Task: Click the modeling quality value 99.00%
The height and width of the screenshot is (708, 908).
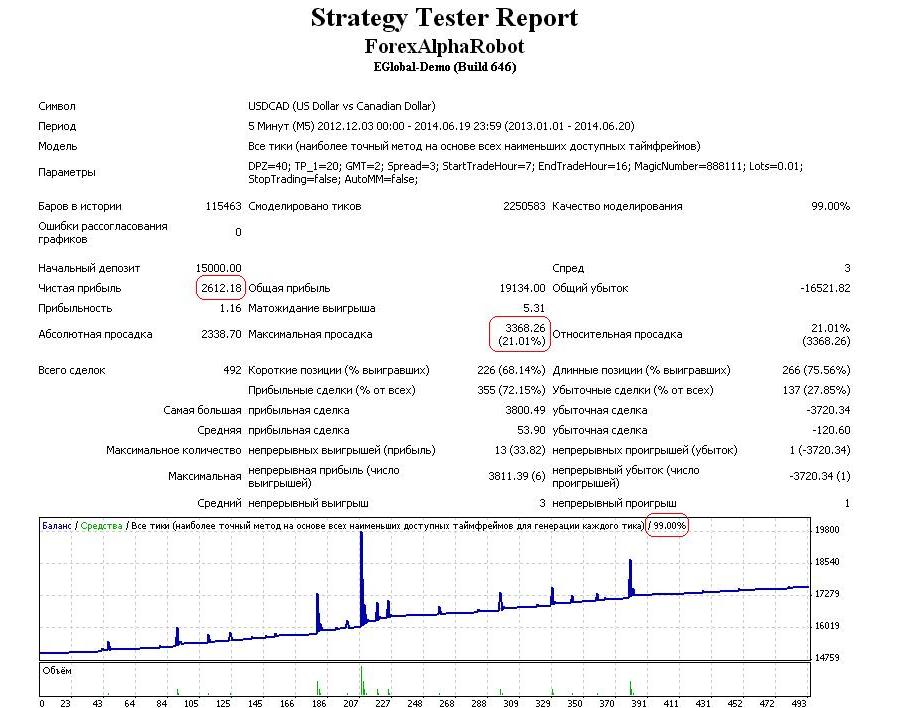Action: (830, 206)
